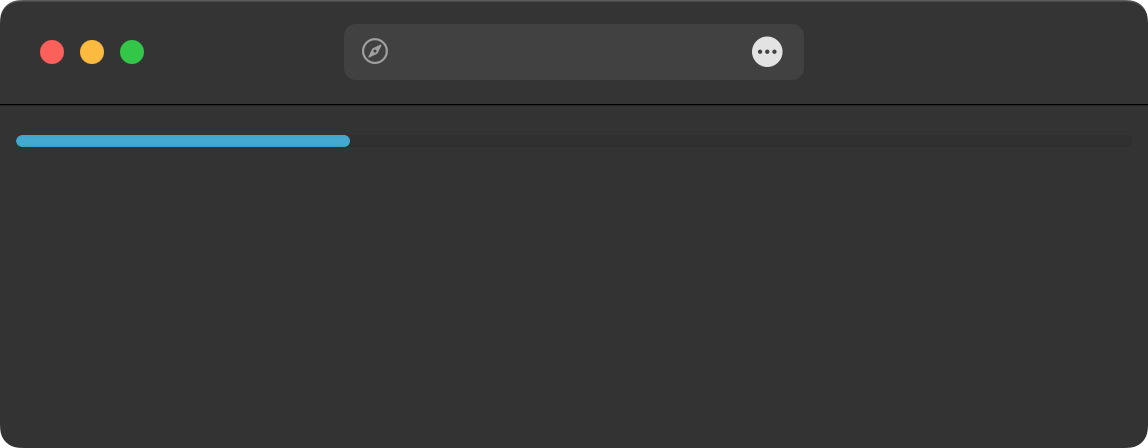1148x448 pixels.
Task: Enter full screen with the green button
Action: (132, 52)
